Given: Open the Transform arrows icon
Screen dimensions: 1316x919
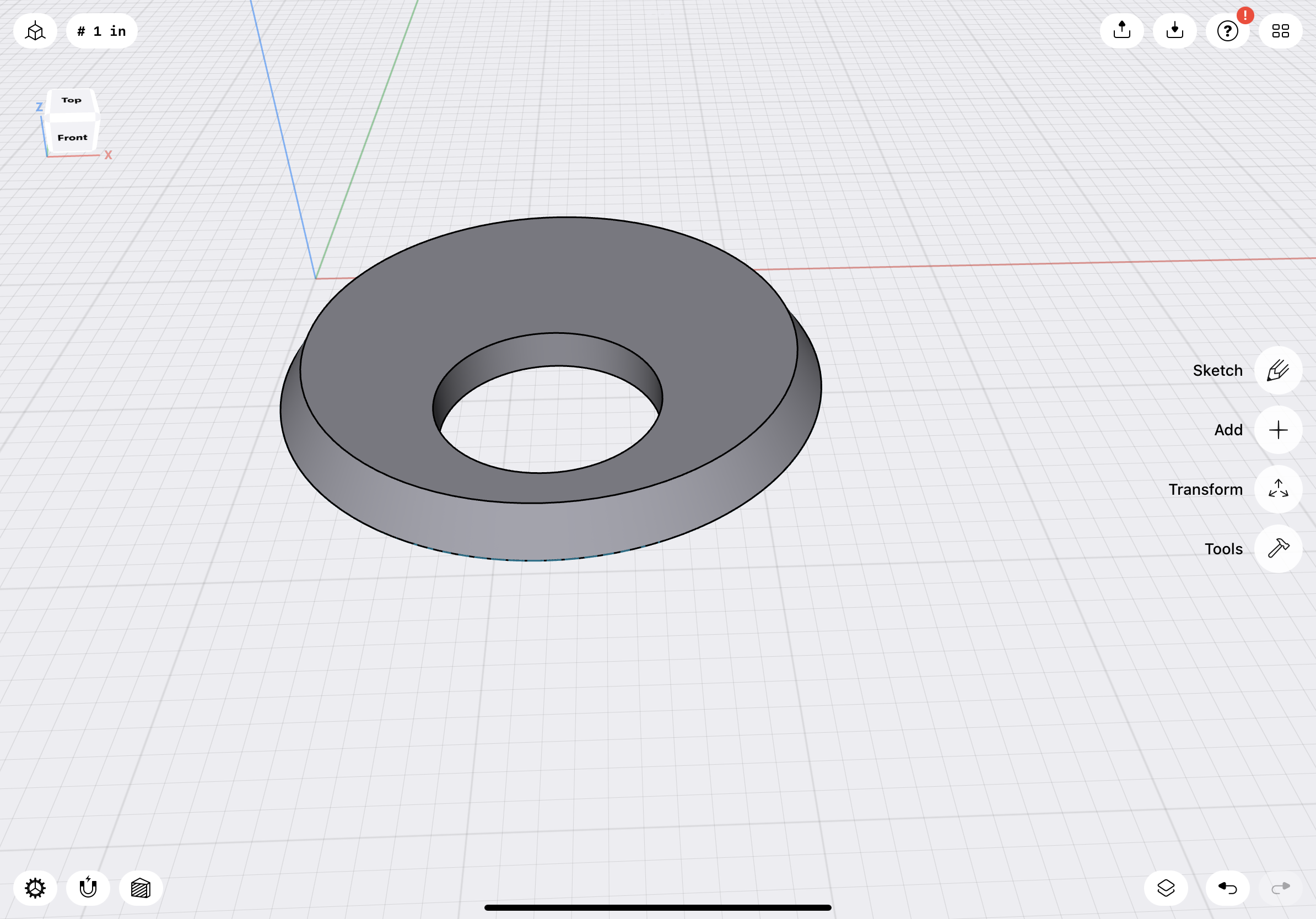Looking at the screenshot, I should [x=1278, y=489].
